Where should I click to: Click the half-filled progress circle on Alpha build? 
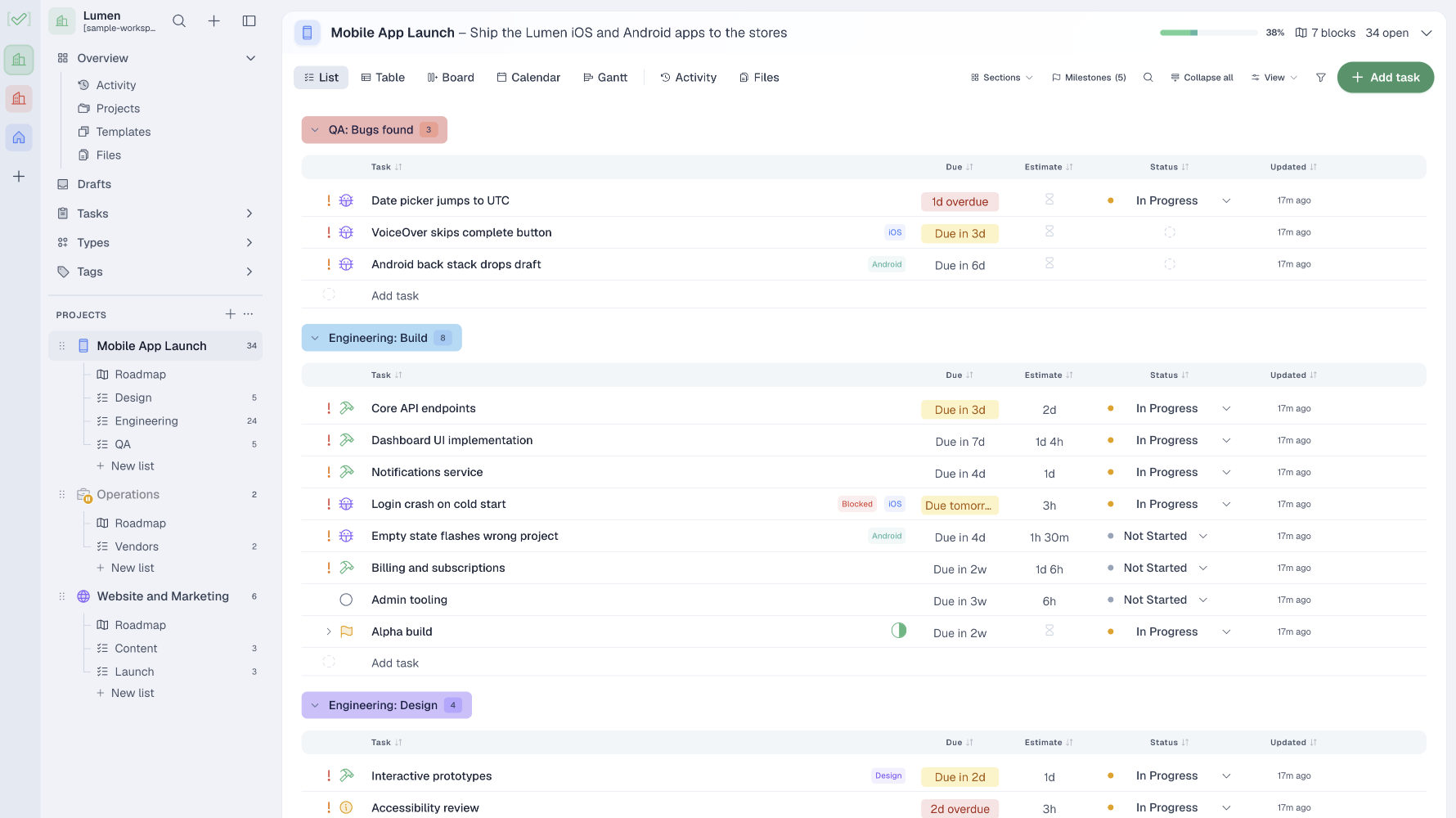pos(899,631)
